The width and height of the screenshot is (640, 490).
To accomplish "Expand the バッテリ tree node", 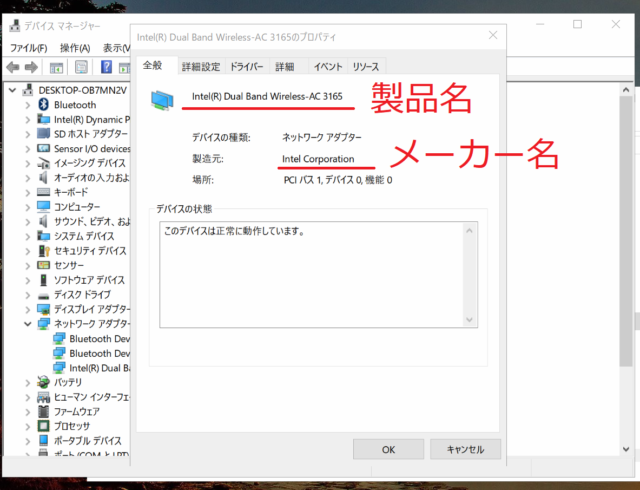I will click(x=27, y=383).
